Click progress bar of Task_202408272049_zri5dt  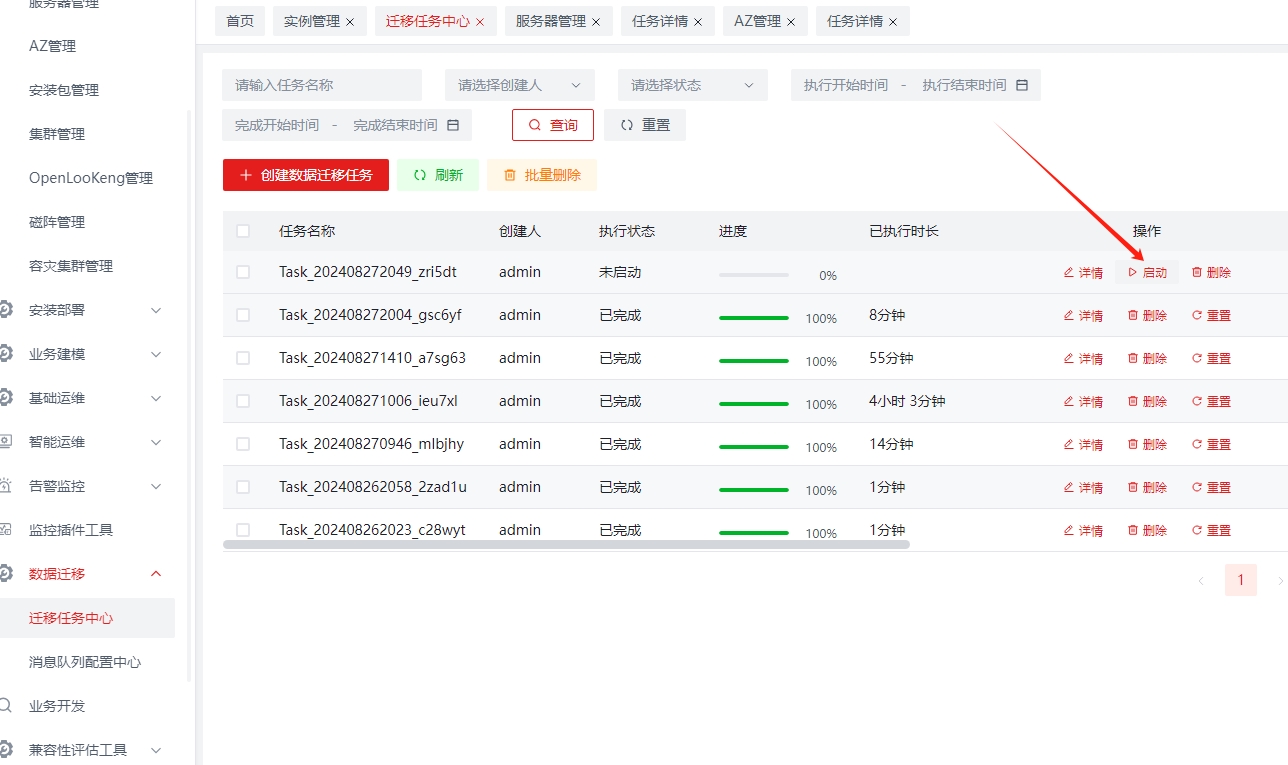pos(754,275)
